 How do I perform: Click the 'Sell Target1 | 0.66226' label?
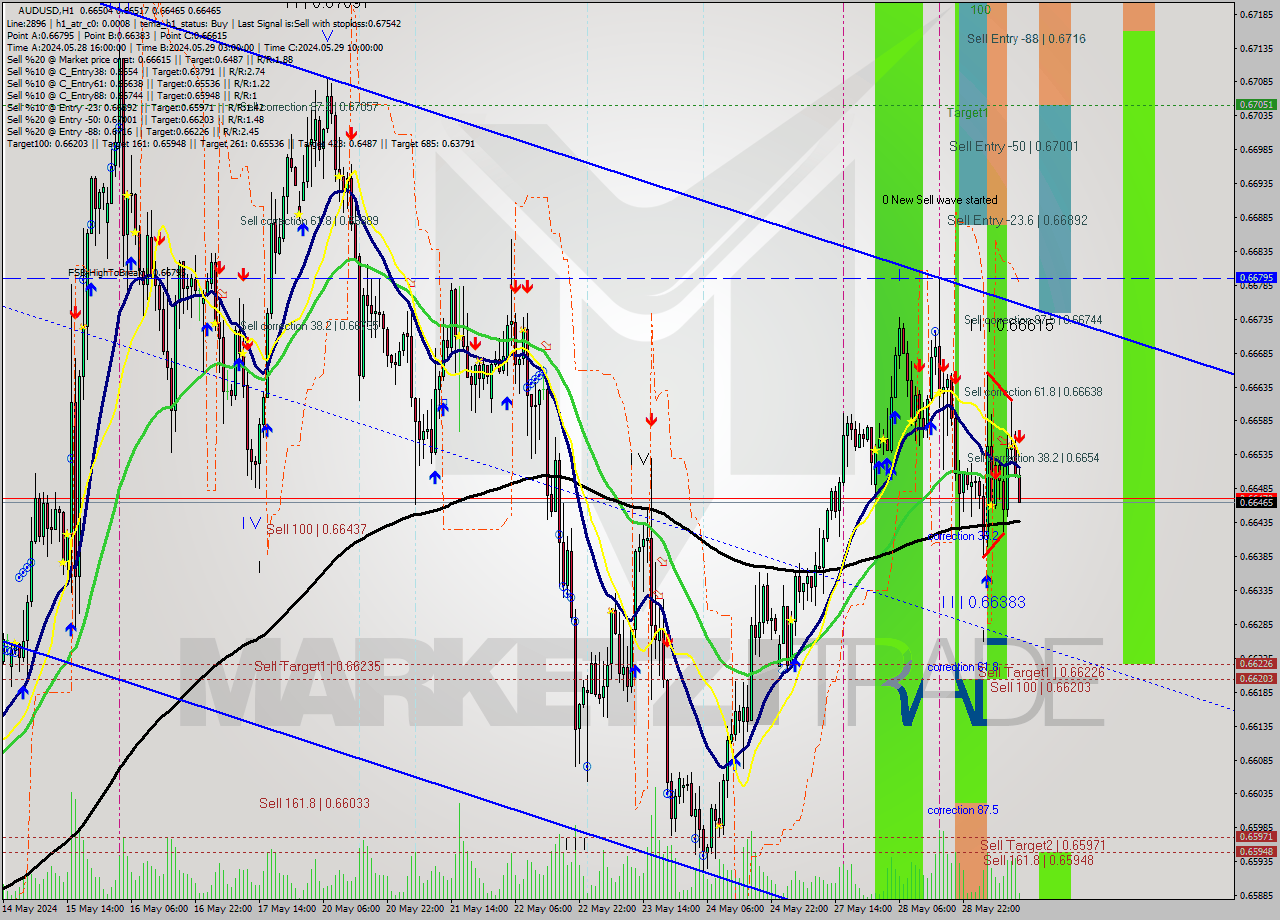click(1040, 673)
